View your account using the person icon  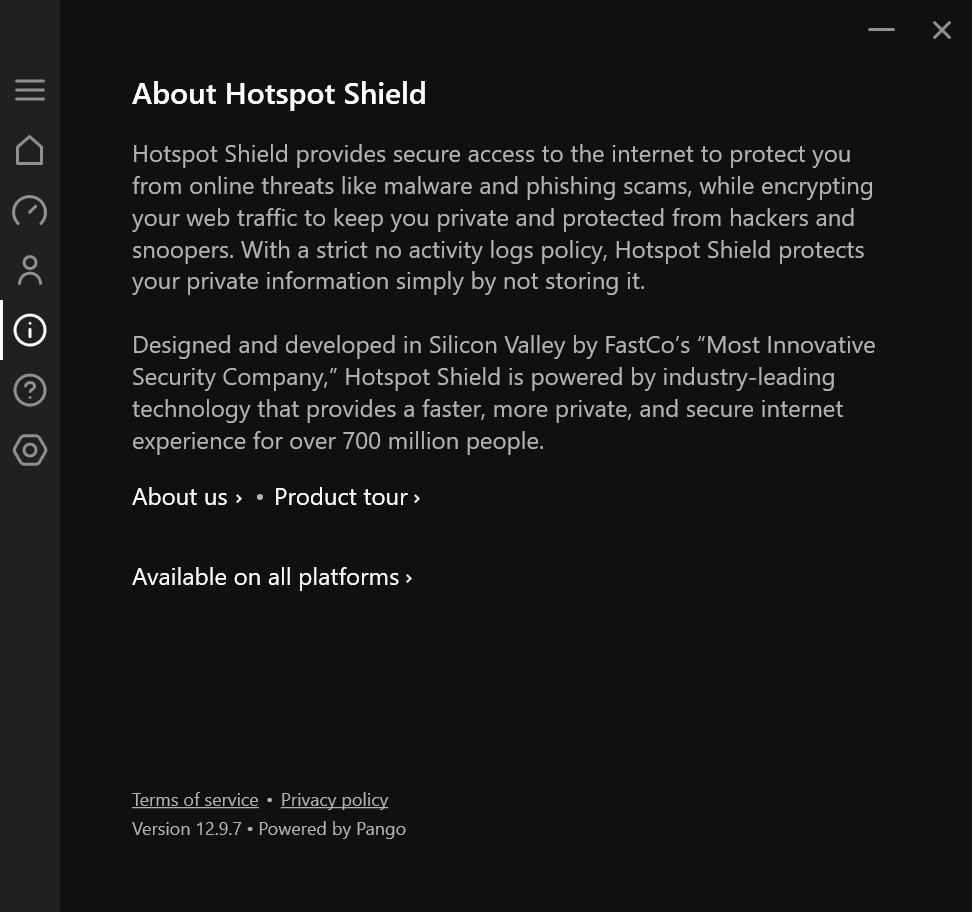click(x=30, y=270)
